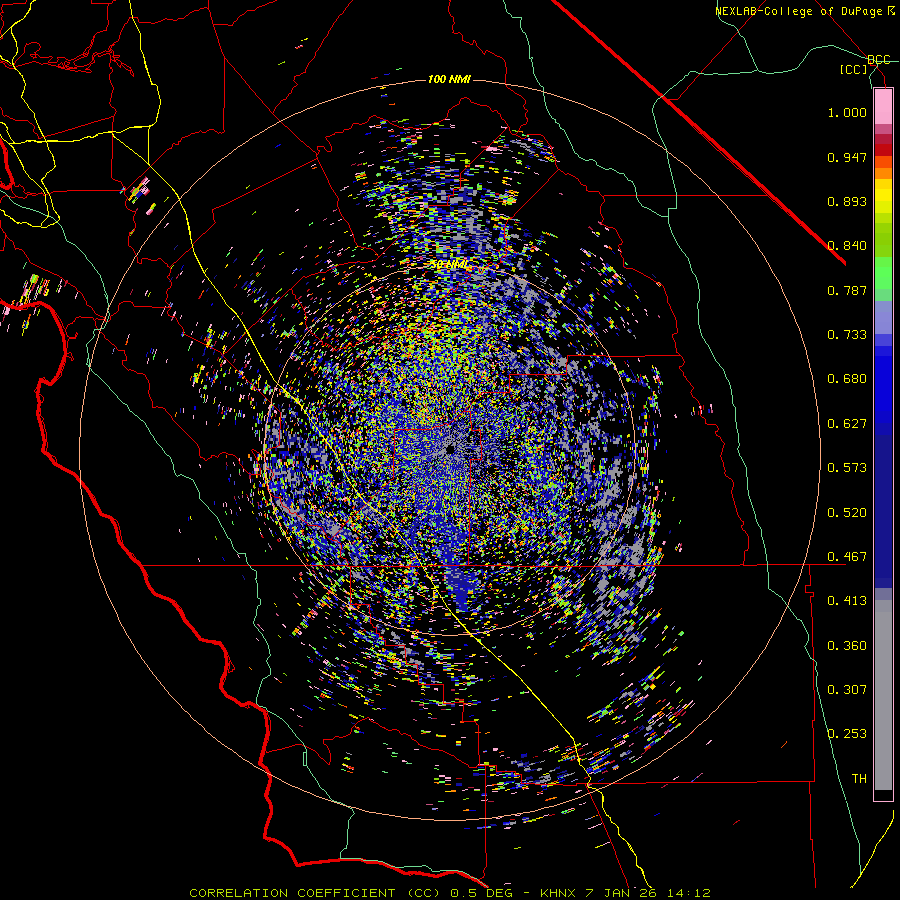Click the BCC label above the legend

click(878, 60)
